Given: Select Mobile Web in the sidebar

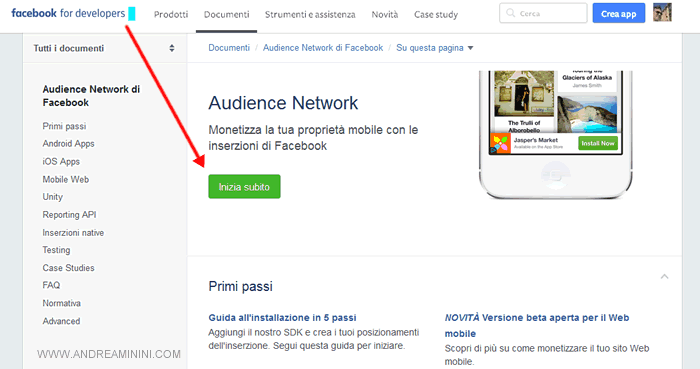Looking at the screenshot, I should [x=66, y=179].
